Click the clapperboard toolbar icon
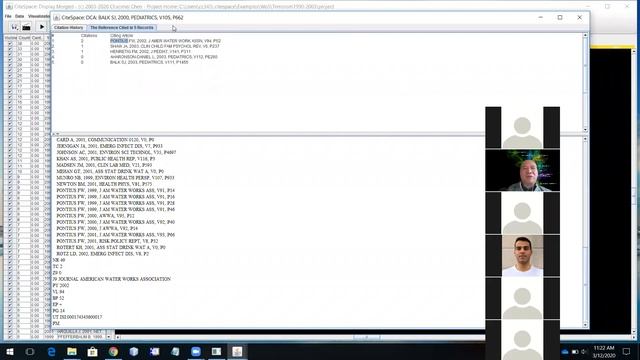This screenshot has width=640, height=360. pyautogui.click(x=27, y=27)
